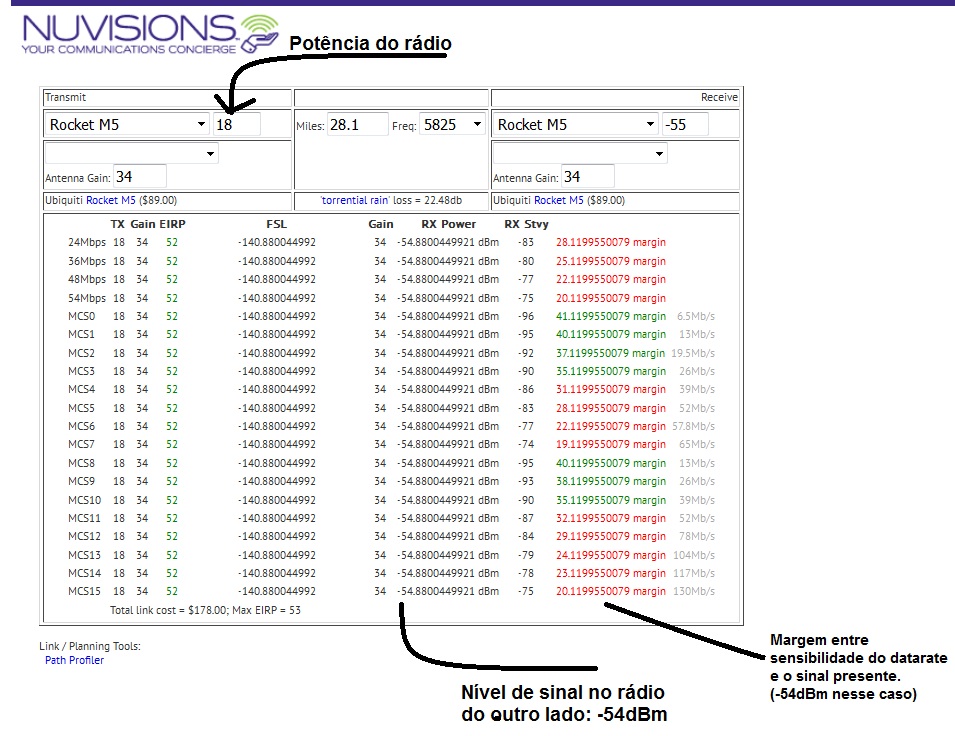Click the RX Power column header
Screen dimensions: 955x736
448,224
